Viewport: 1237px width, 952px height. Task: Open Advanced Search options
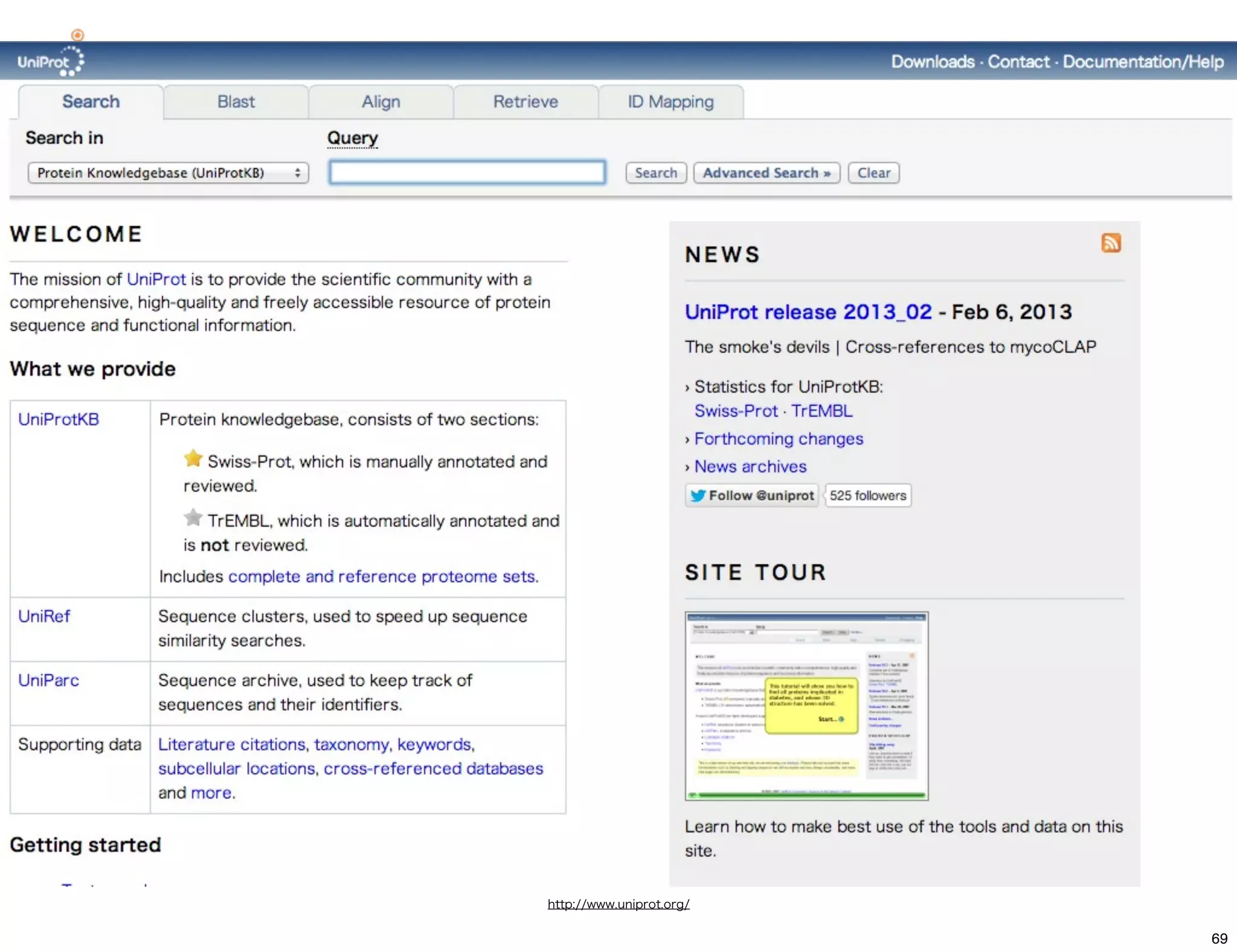click(x=766, y=173)
